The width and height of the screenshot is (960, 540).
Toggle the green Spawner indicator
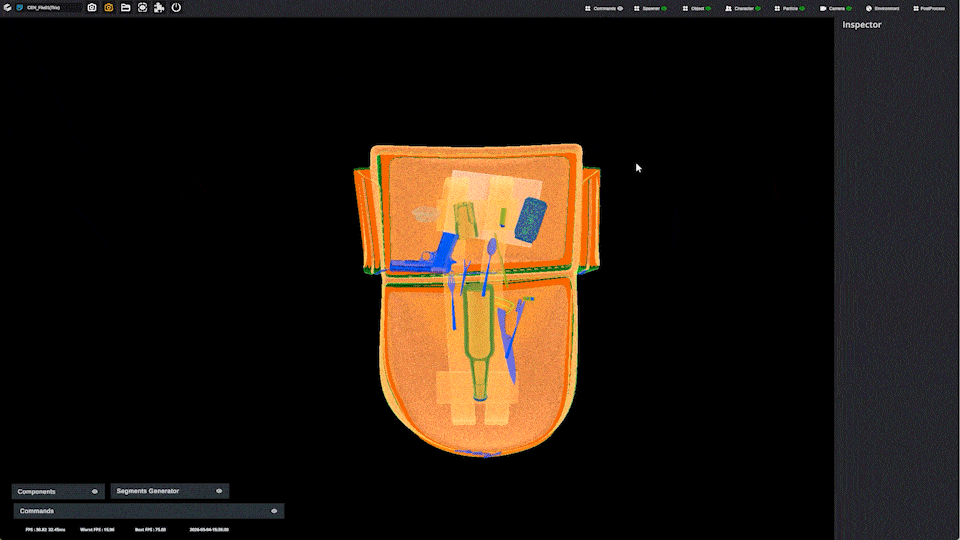tap(664, 8)
